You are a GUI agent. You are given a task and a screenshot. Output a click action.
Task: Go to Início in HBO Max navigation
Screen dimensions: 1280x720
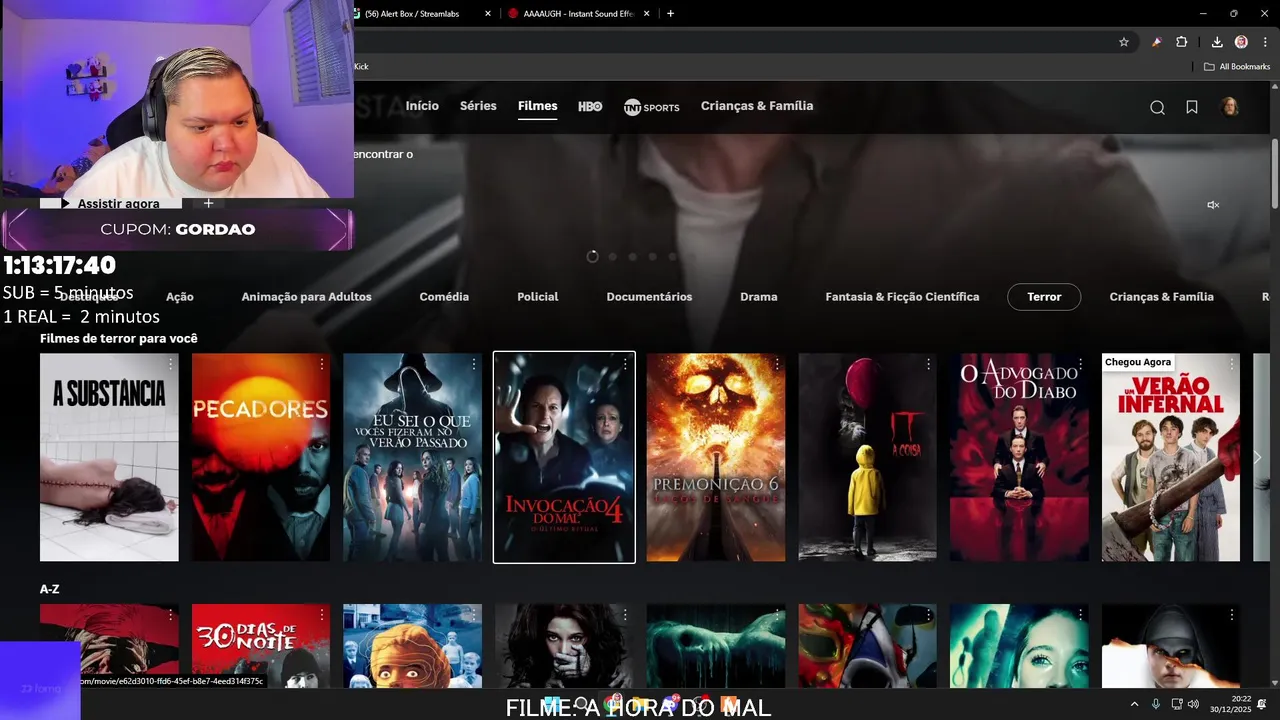pos(422,106)
